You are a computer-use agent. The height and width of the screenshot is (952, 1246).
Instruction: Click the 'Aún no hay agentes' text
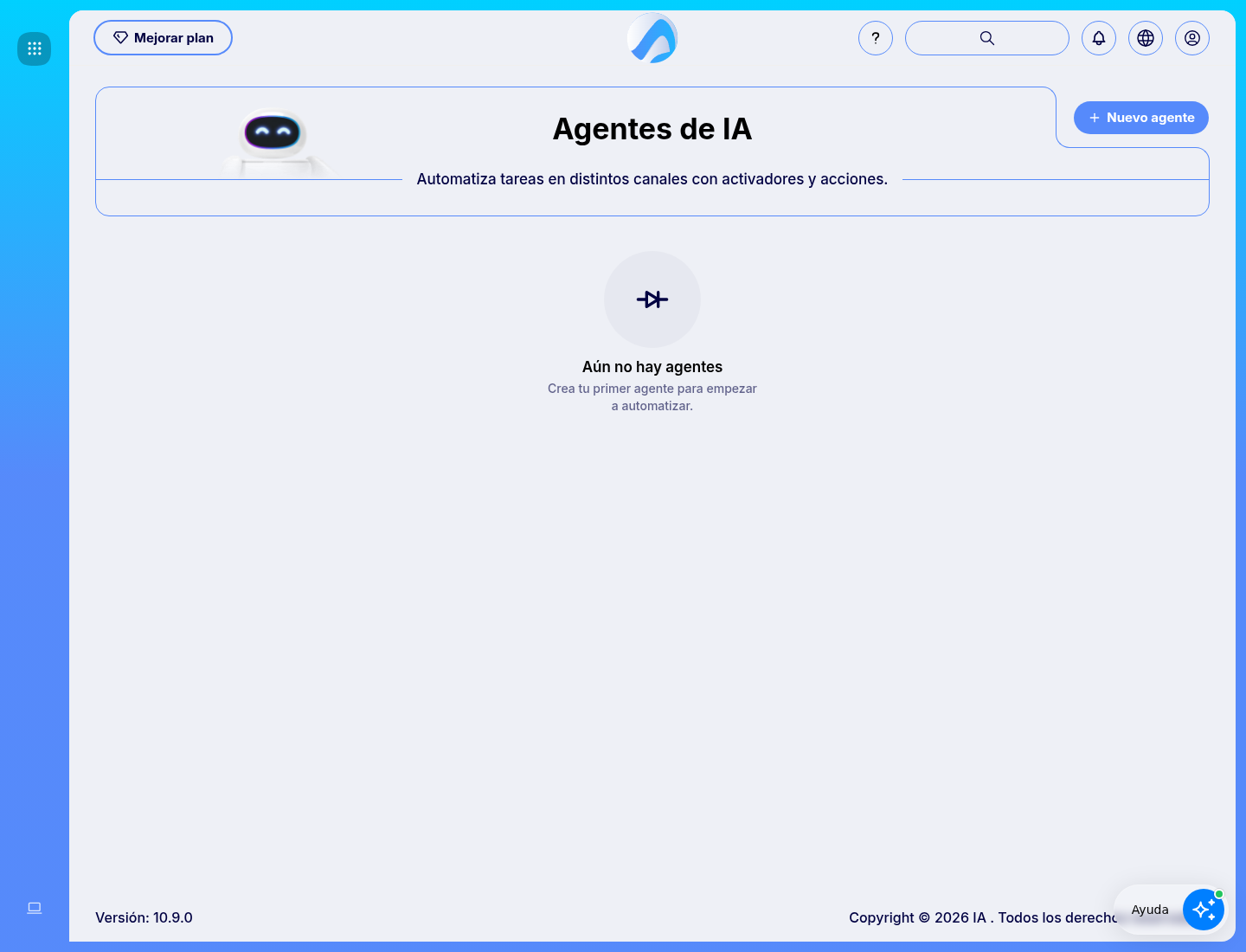coord(652,367)
